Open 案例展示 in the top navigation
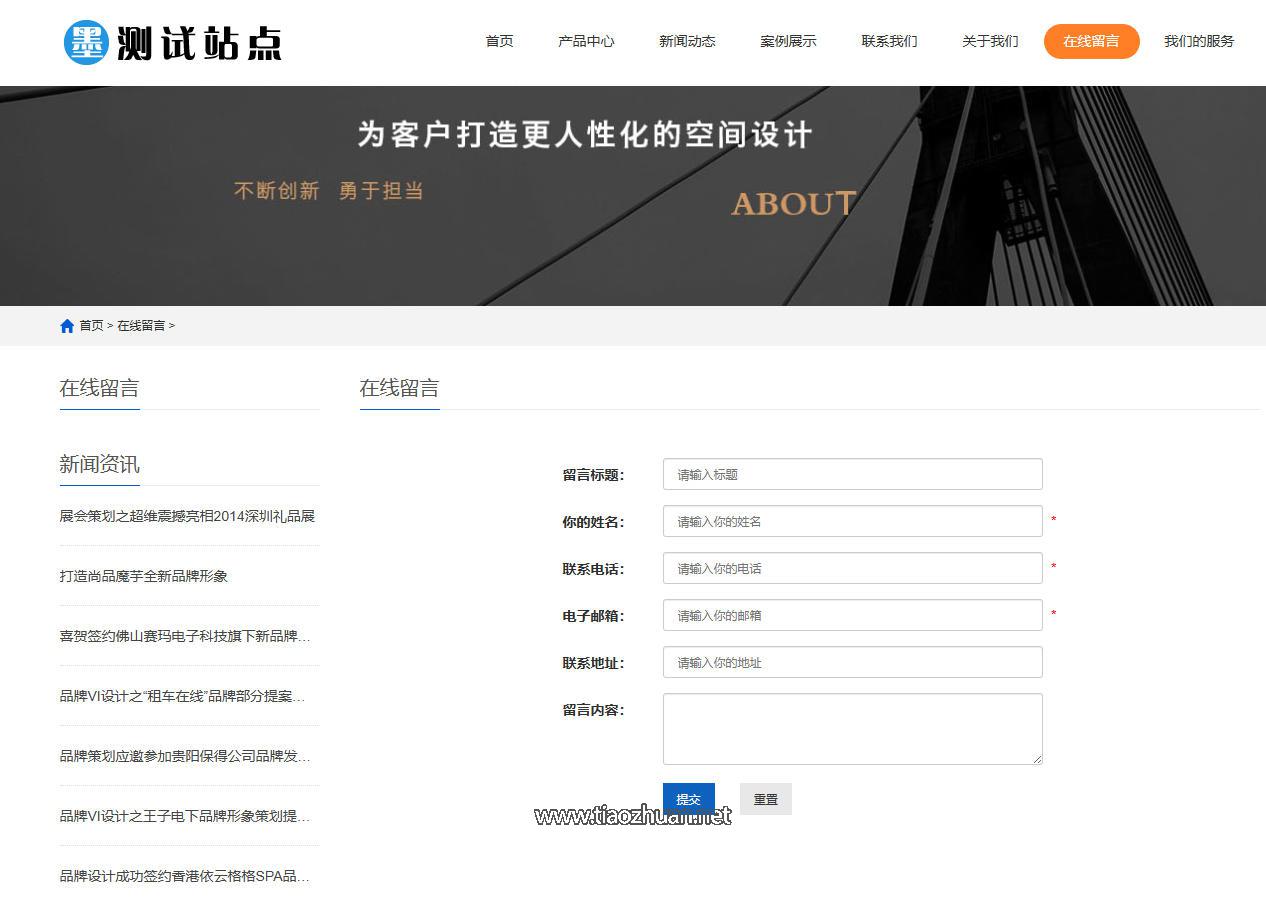1266x898 pixels. pos(788,41)
